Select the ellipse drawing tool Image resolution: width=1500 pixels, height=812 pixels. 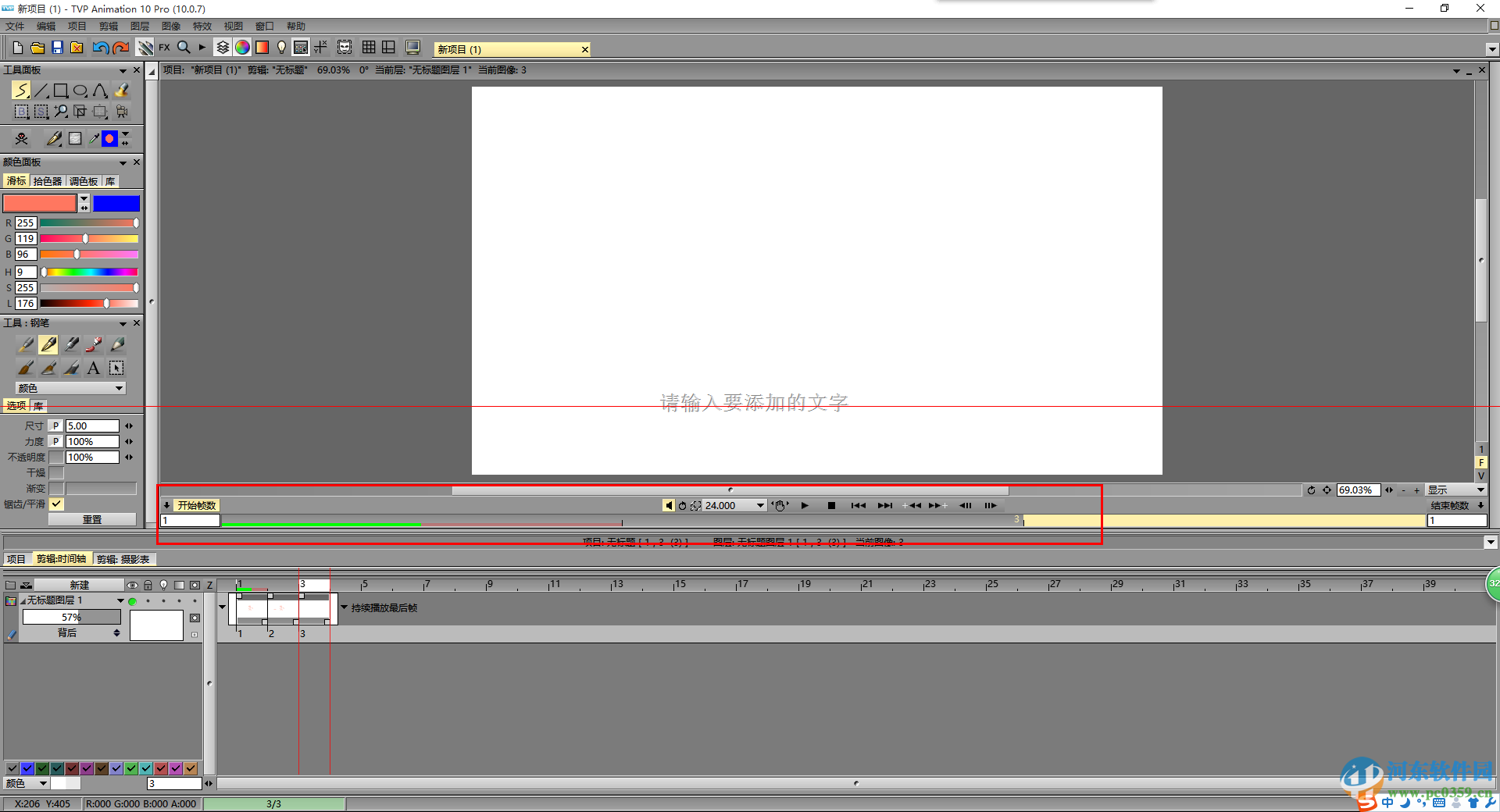point(81,90)
